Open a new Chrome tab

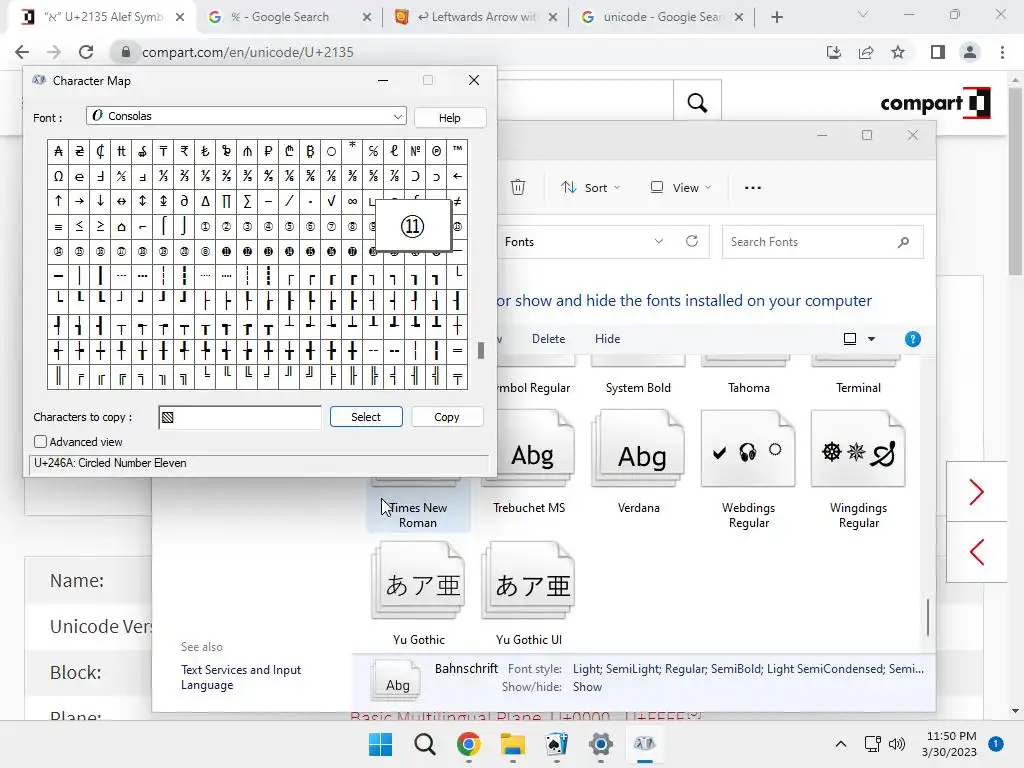pyautogui.click(x=776, y=17)
